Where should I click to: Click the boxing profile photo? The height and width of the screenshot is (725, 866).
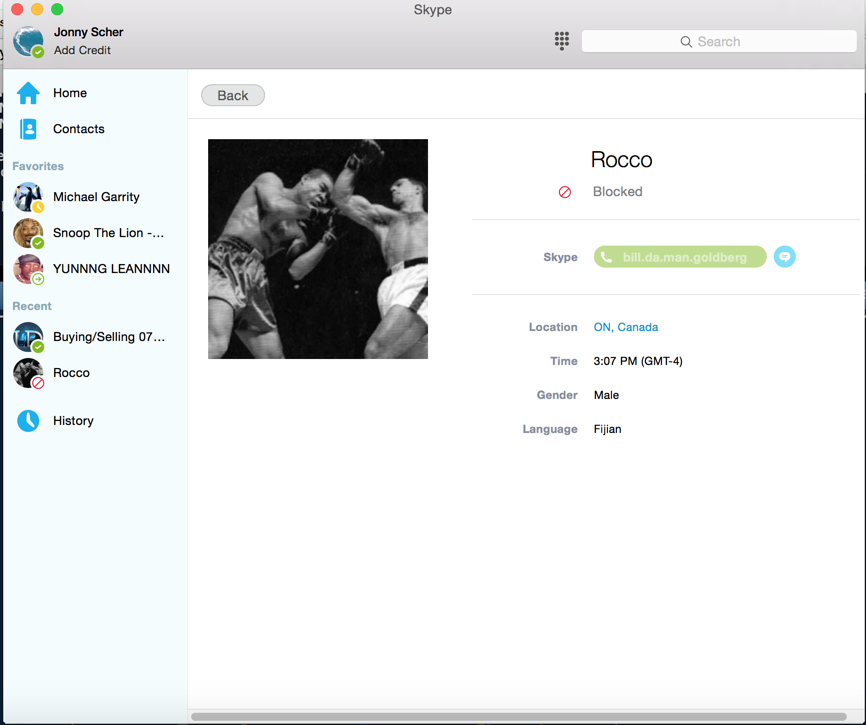[x=318, y=249]
